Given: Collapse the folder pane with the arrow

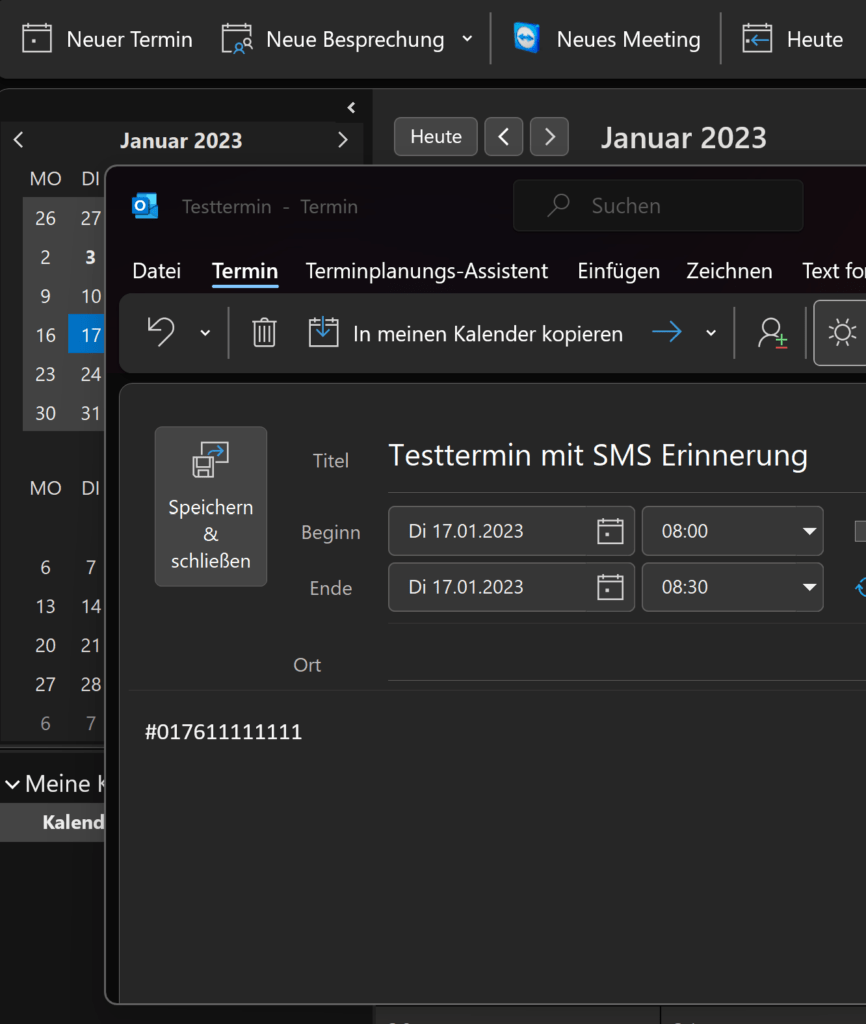Looking at the screenshot, I should point(351,108).
